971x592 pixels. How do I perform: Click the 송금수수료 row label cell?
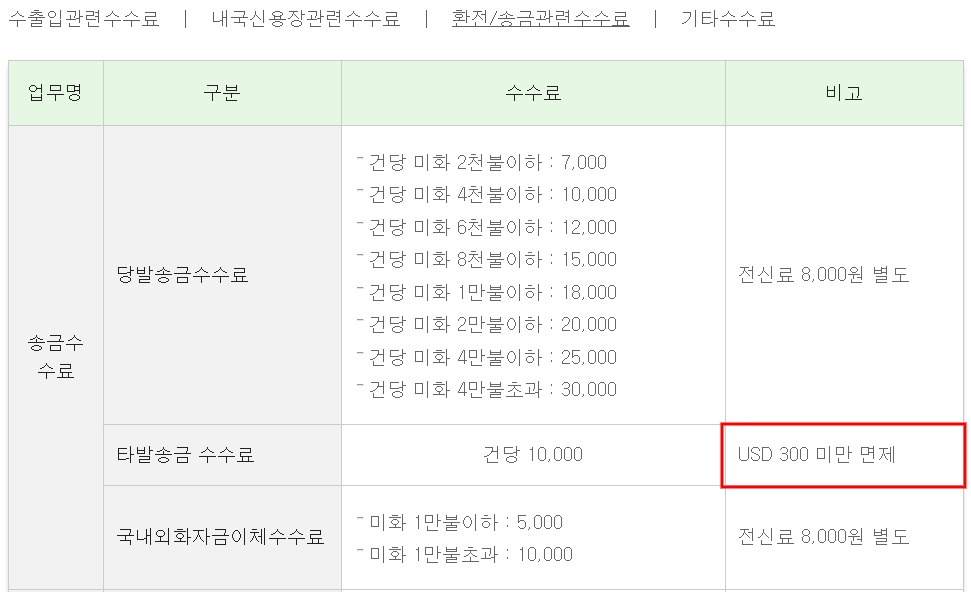[x=56, y=357]
